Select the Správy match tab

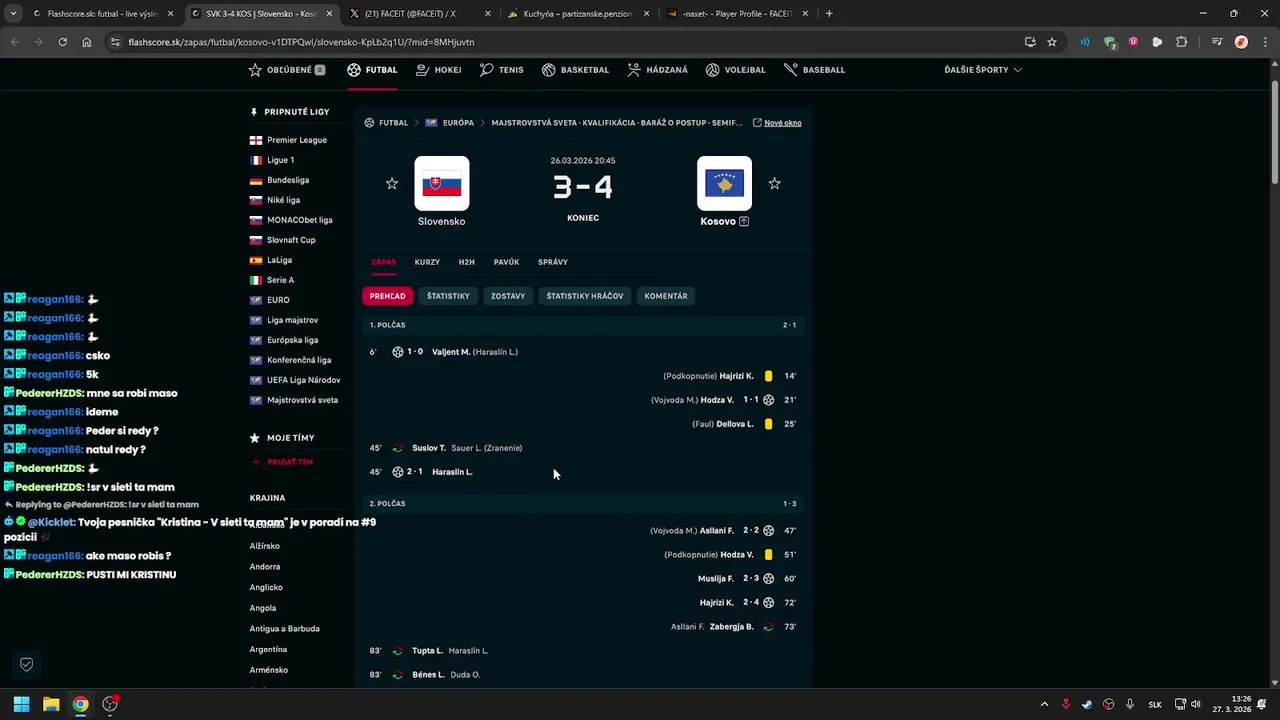553,262
